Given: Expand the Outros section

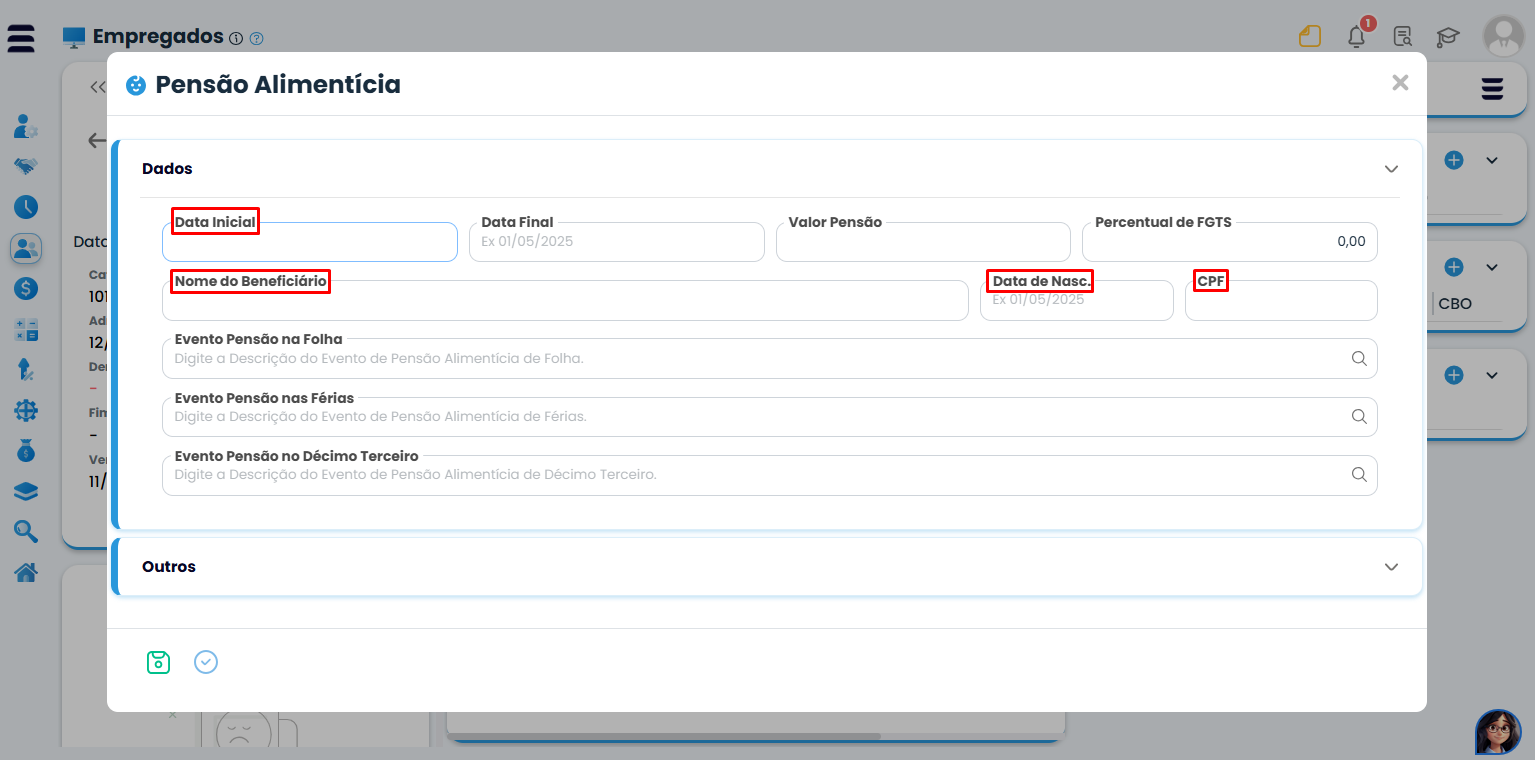Looking at the screenshot, I should coord(1391,567).
